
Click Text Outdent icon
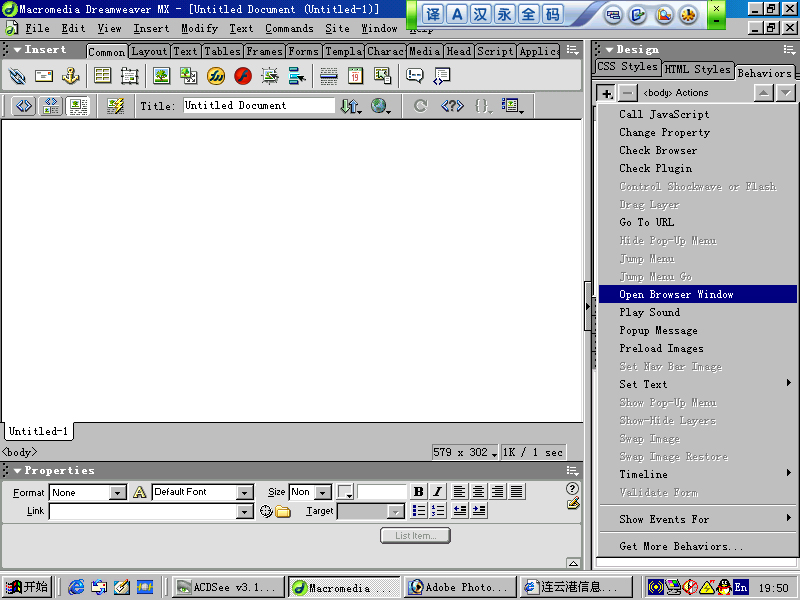pos(460,511)
